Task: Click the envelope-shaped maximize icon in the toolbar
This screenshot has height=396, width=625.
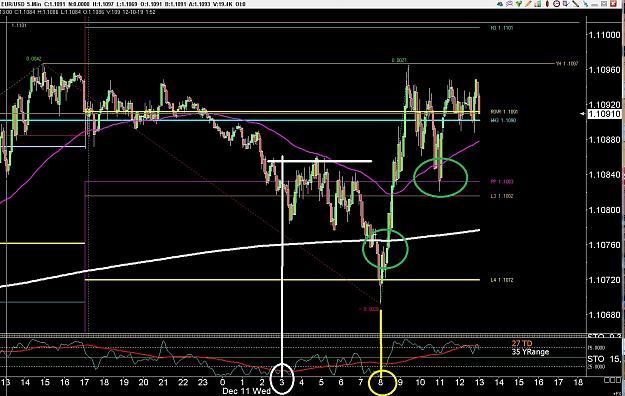Action: click(x=604, y=4)
